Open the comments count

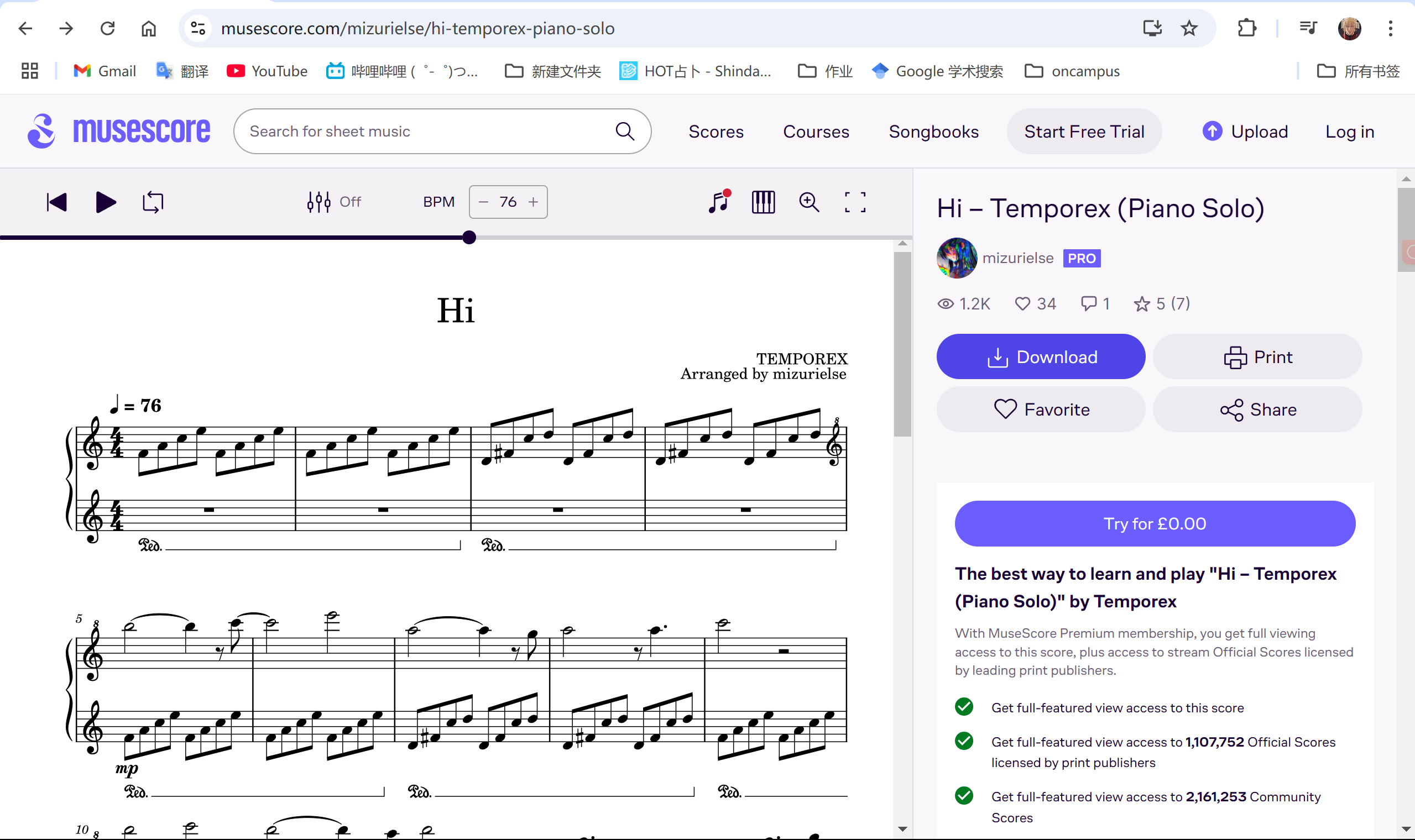click(x=1094, y=304)
